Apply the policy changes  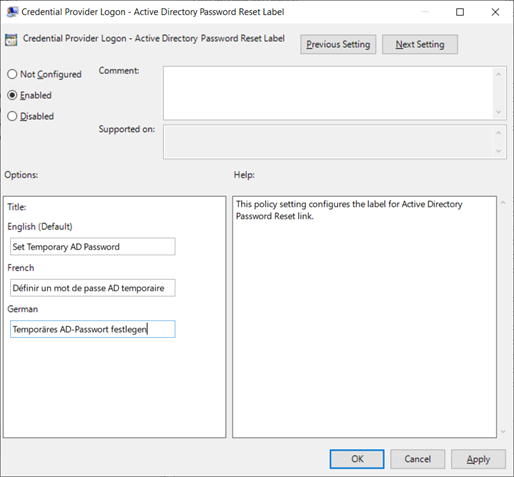click(478, 459)
